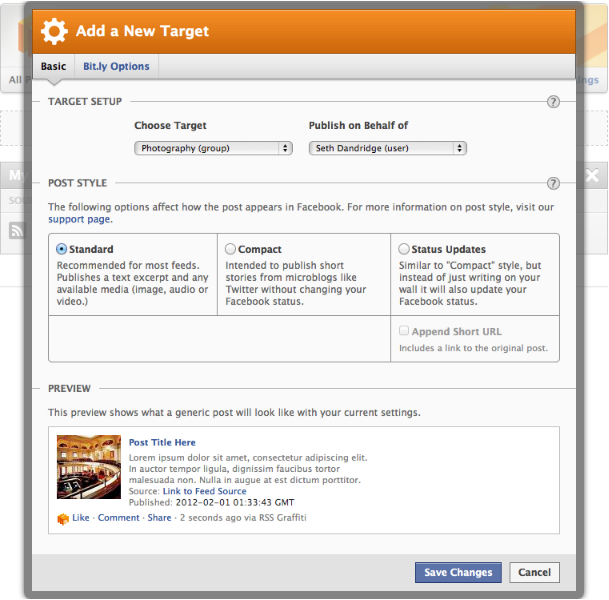Click the RSS feed icon behind the dialog
The image size is (609, 600).
[x=16, y=230]
